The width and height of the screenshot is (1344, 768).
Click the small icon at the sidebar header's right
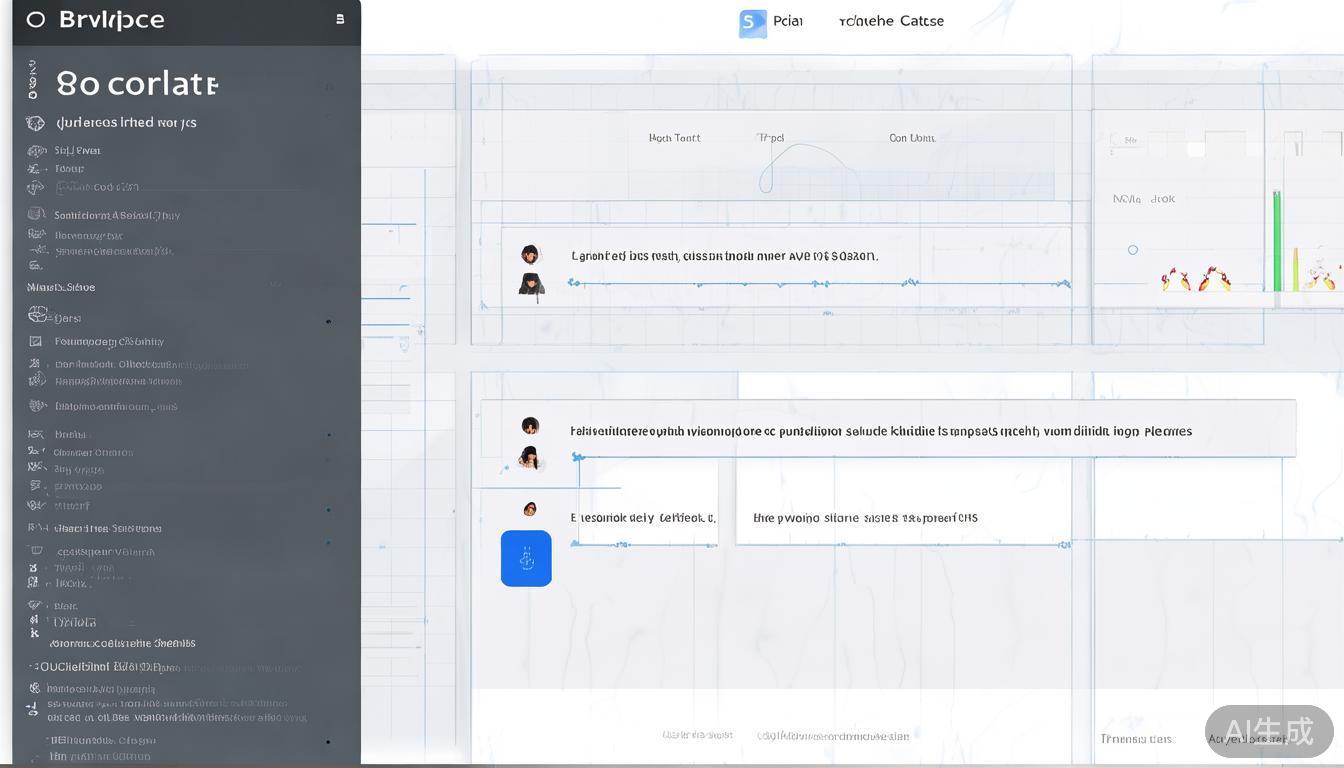tap(340, 19)
